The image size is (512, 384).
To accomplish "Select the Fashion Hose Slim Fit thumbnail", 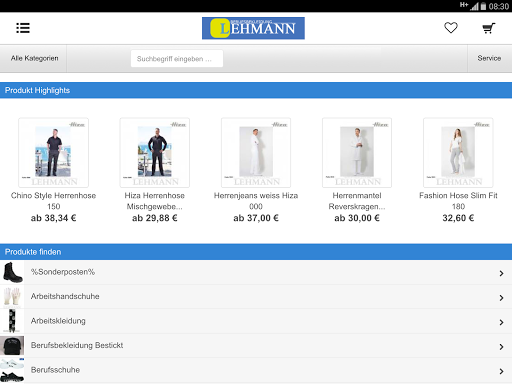I will tap(458, 152).
